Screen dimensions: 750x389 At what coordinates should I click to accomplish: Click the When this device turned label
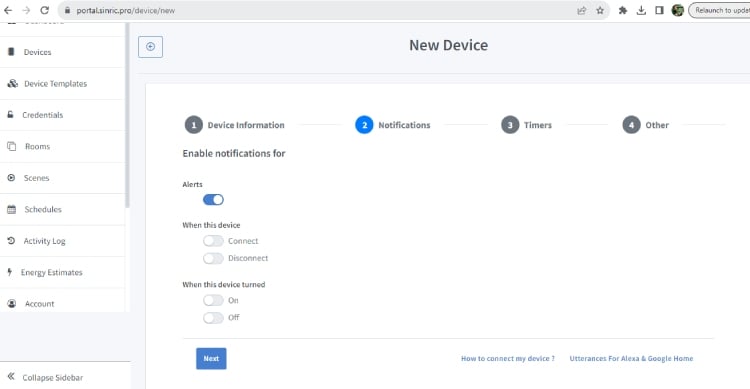(x=223, y=284)
